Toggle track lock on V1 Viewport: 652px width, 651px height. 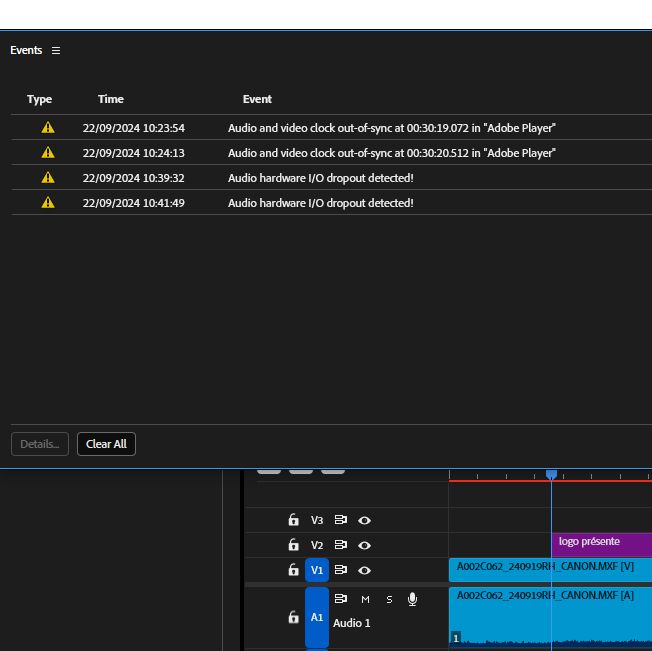(294, 570)
